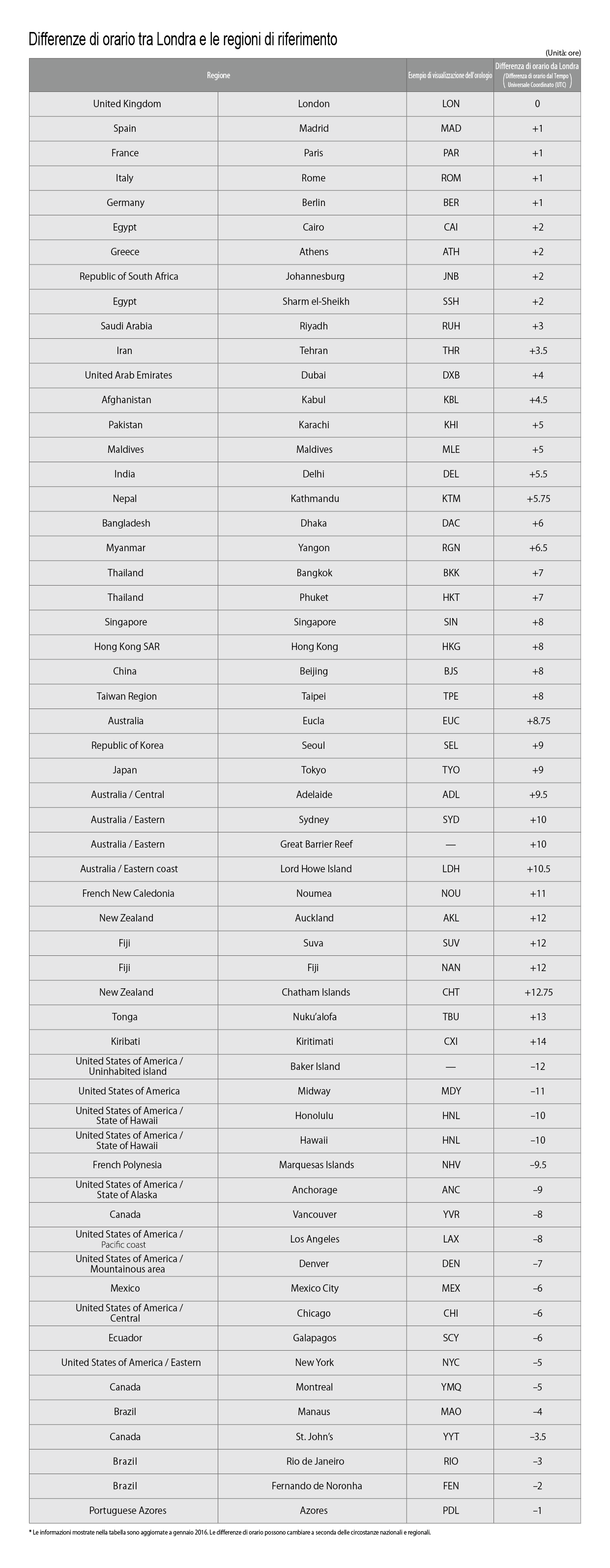Click the "Great Barrier Reef" city cell

click(316, 844)
